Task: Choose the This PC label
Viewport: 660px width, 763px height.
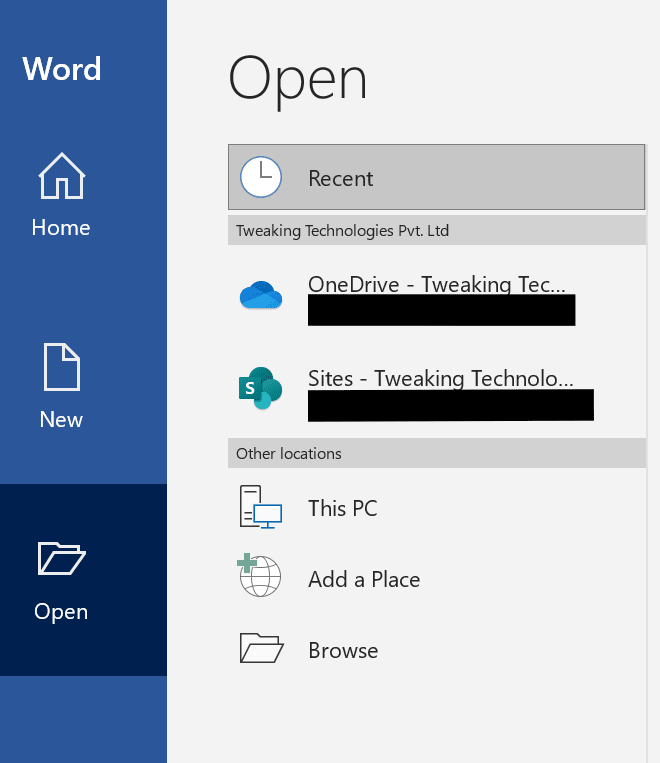Action: [343, 508]
